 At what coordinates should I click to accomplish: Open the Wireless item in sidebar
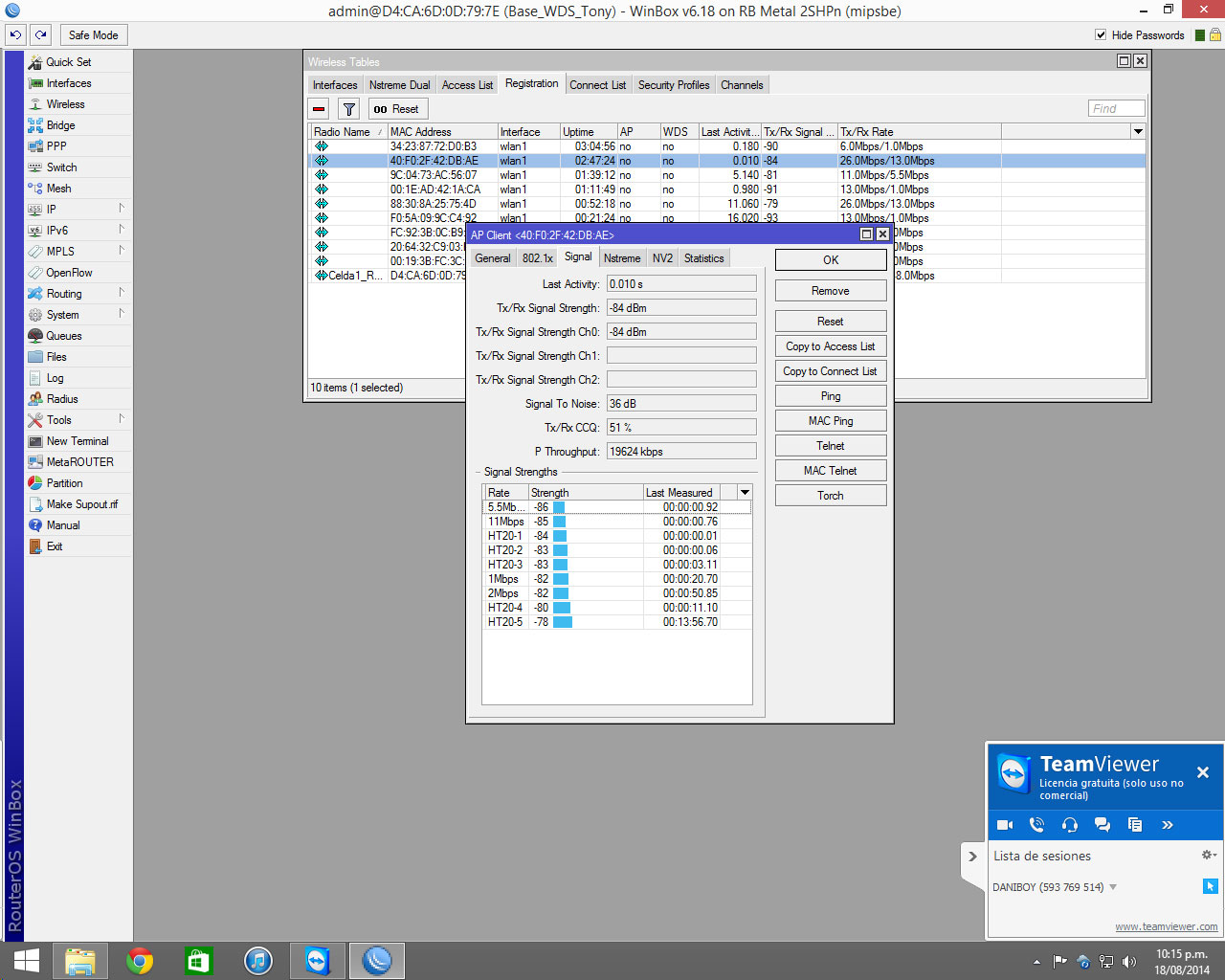(x=65, y=104)
